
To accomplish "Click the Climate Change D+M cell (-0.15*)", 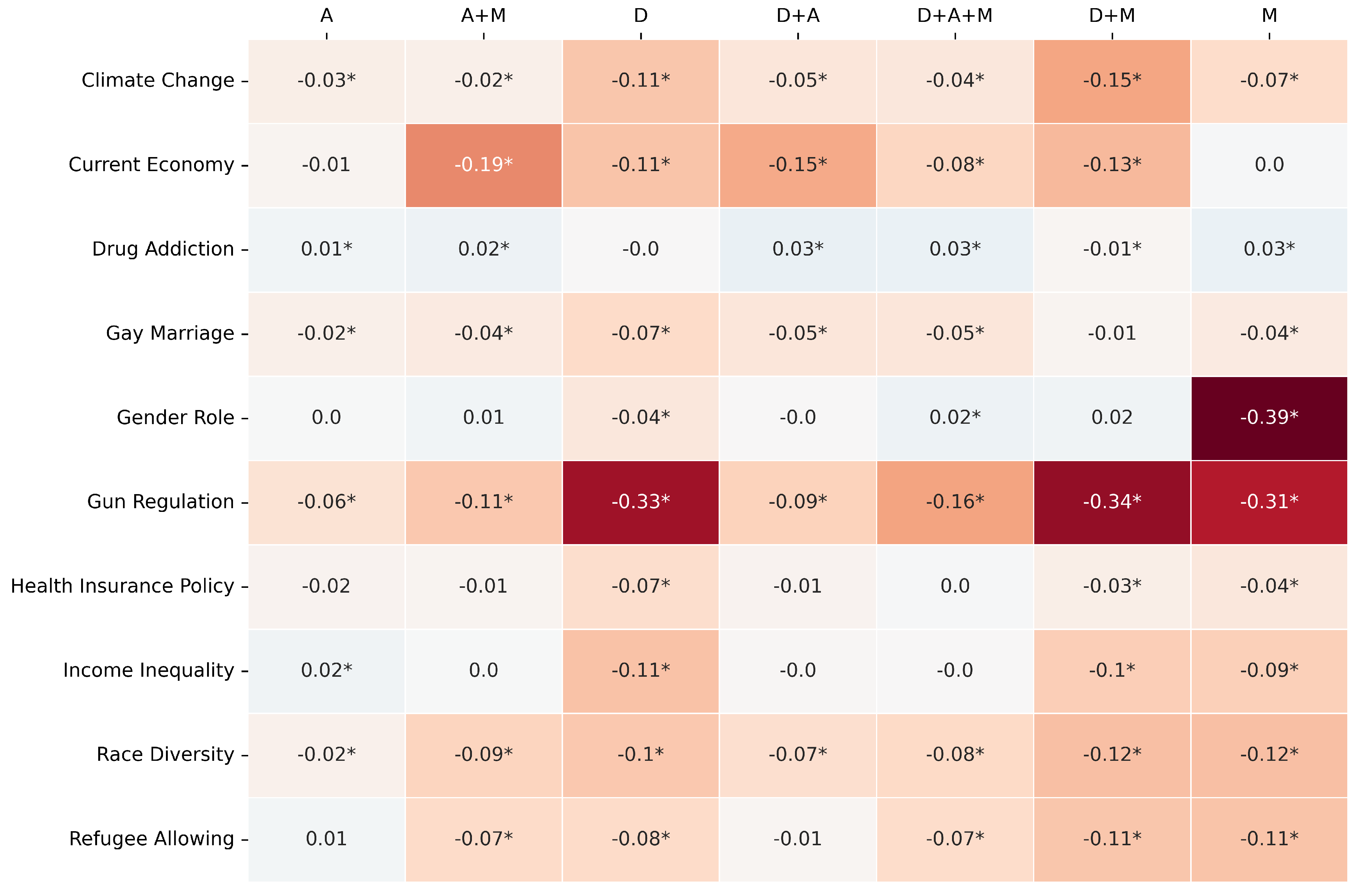I will tap(1111, 81).
